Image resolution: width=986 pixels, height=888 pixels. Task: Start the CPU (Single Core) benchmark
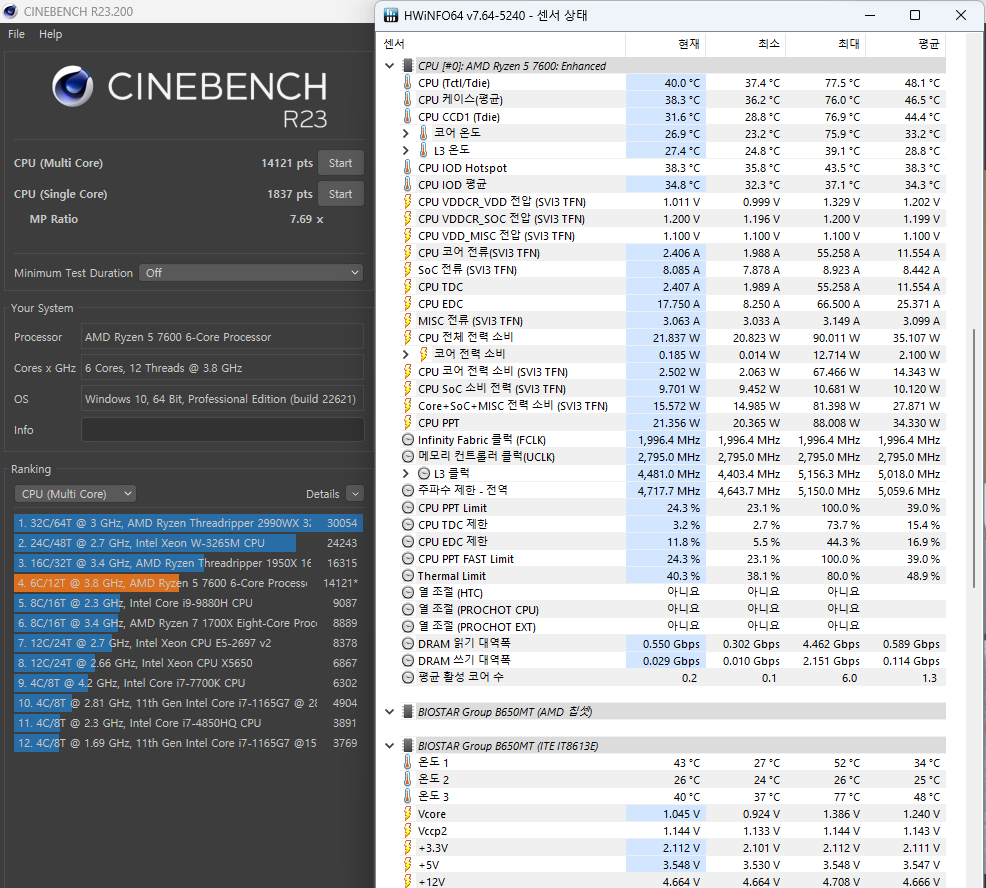[x=340, y=194]
